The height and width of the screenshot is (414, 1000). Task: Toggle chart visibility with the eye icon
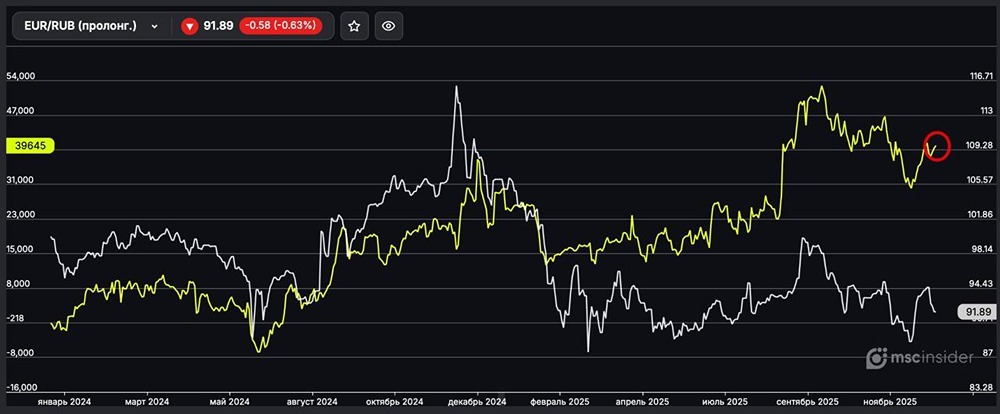tap(388, 27)
